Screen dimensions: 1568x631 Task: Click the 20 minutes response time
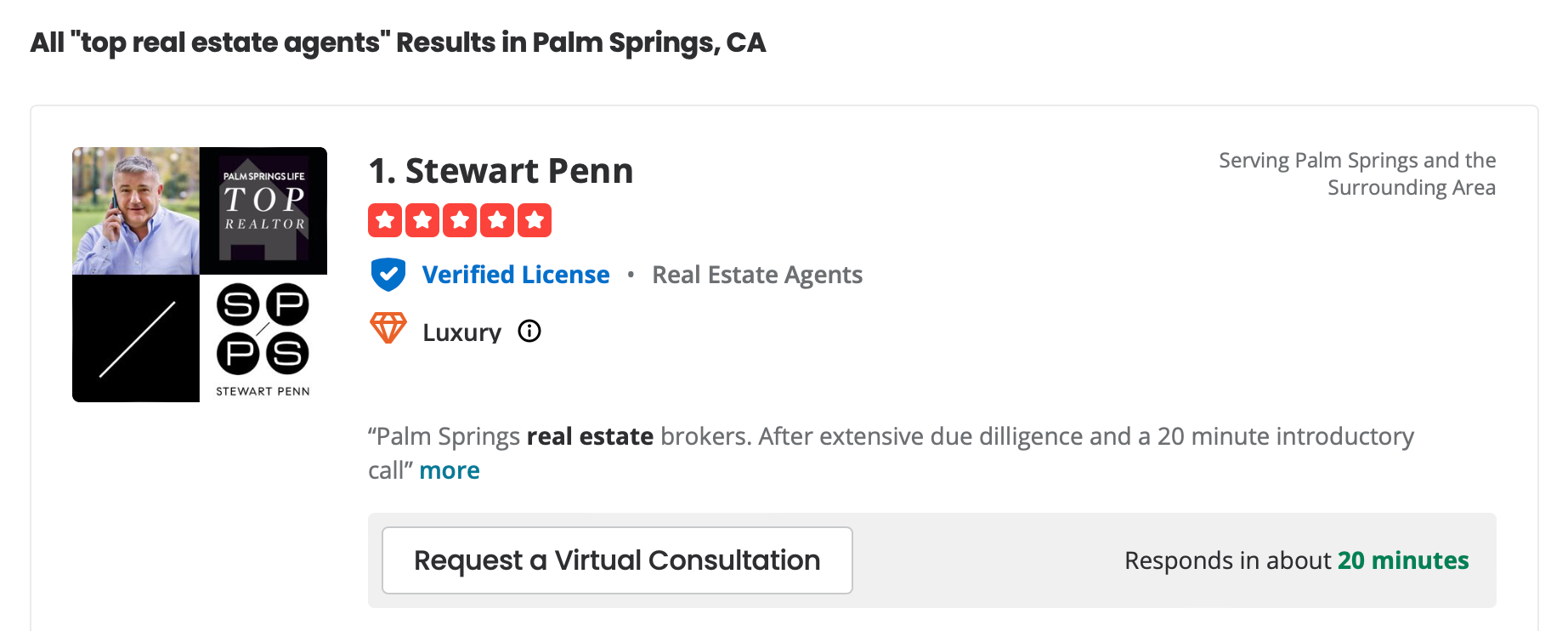pos(1403,560)
